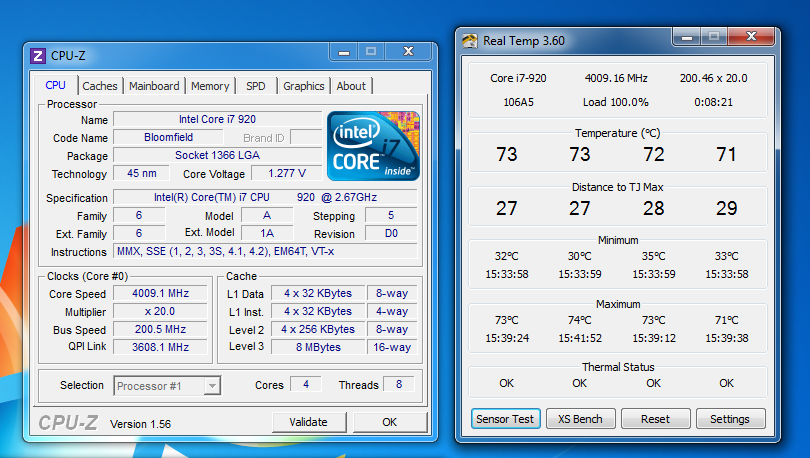Click the Validate button in CPU-Z
The height and width of the screenshot is (458, 810).
point(308,422)
